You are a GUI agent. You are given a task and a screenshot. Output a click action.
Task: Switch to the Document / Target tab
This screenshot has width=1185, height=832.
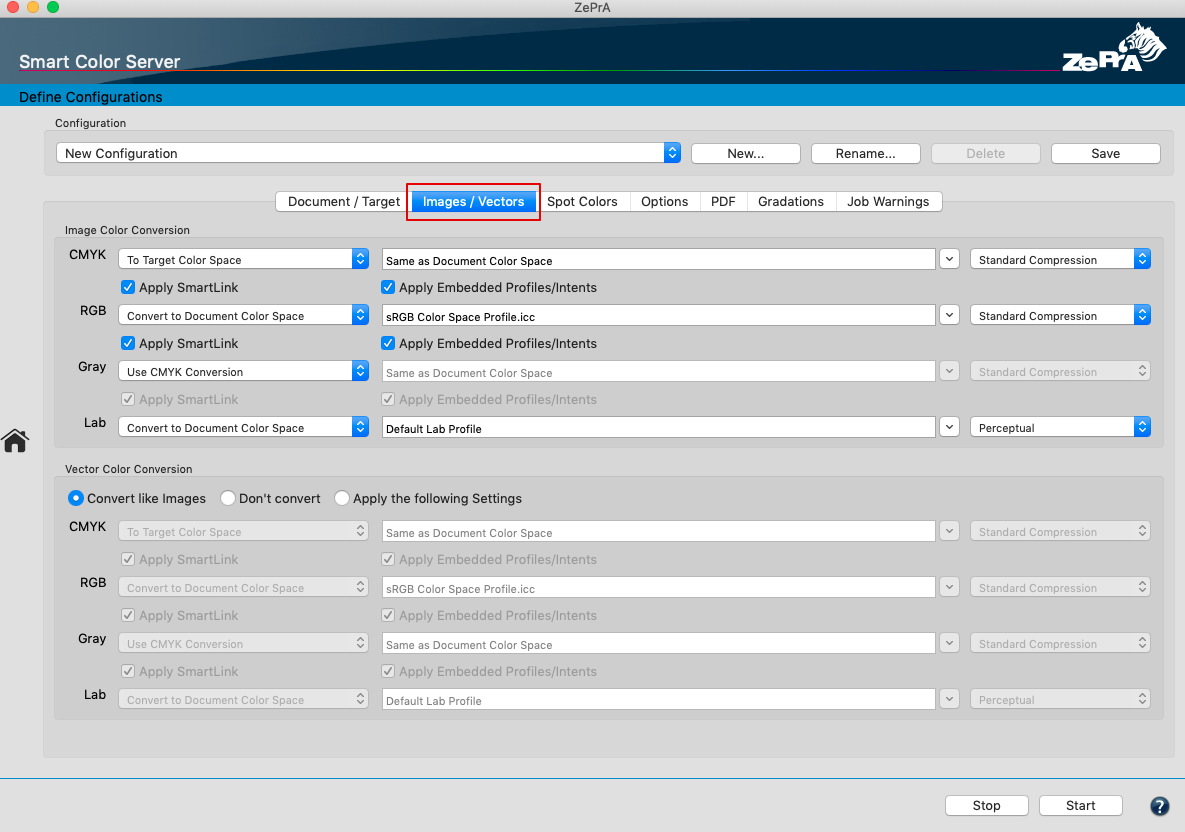tap(341, 201)
